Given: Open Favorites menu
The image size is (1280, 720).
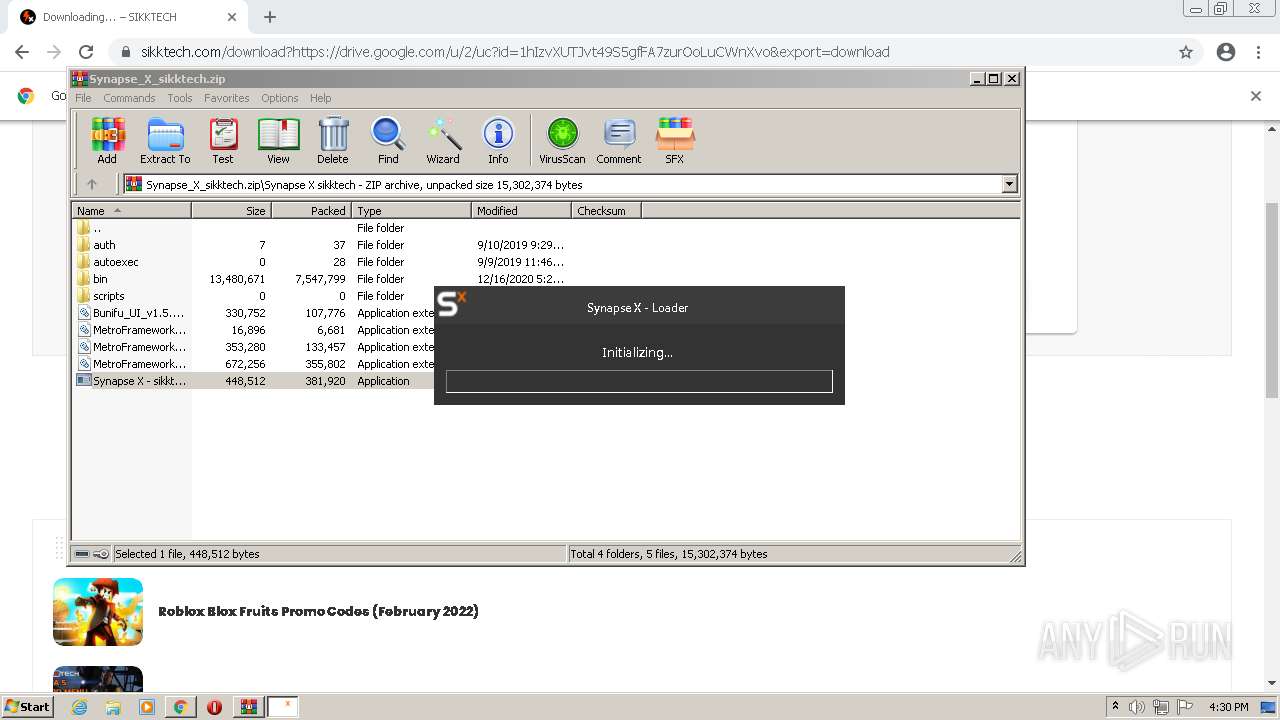Looking at the screenshot, I should 227,98.
